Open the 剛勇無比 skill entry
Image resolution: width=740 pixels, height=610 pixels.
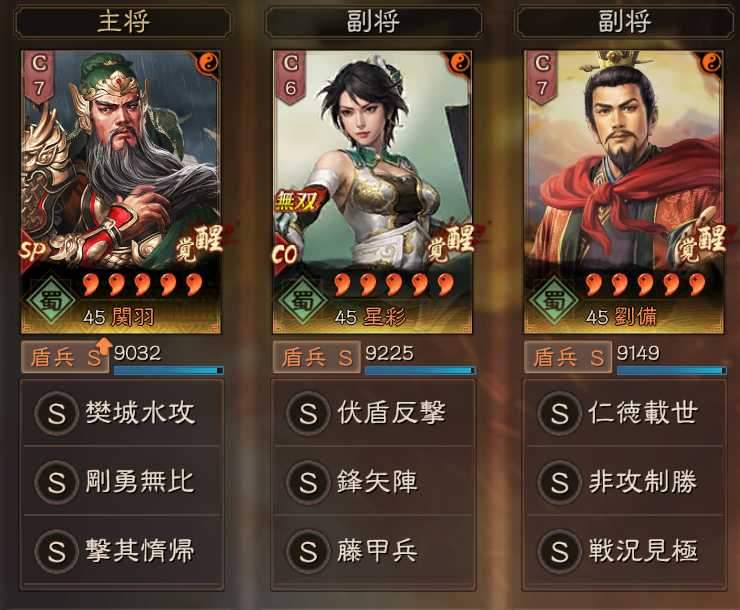[x=122, y=481]
